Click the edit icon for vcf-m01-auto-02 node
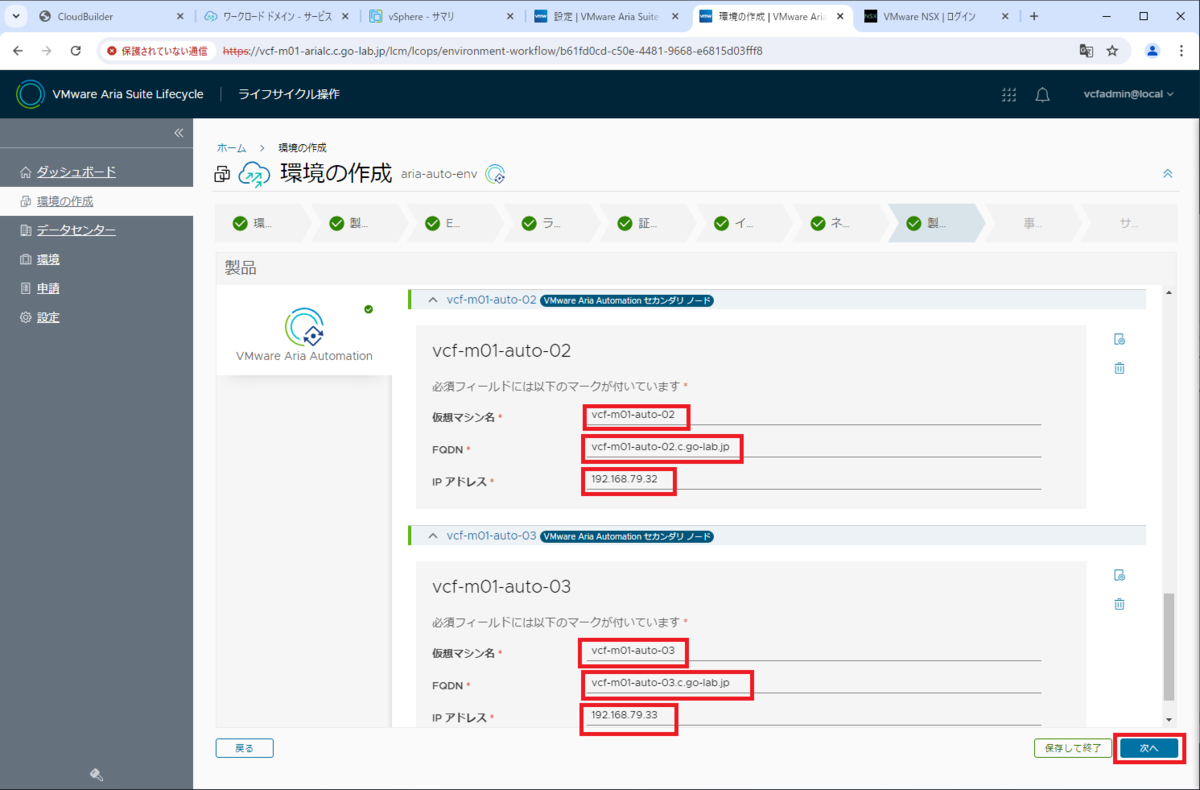This screenshot has width=1200, height=790. click(1119, 339)
